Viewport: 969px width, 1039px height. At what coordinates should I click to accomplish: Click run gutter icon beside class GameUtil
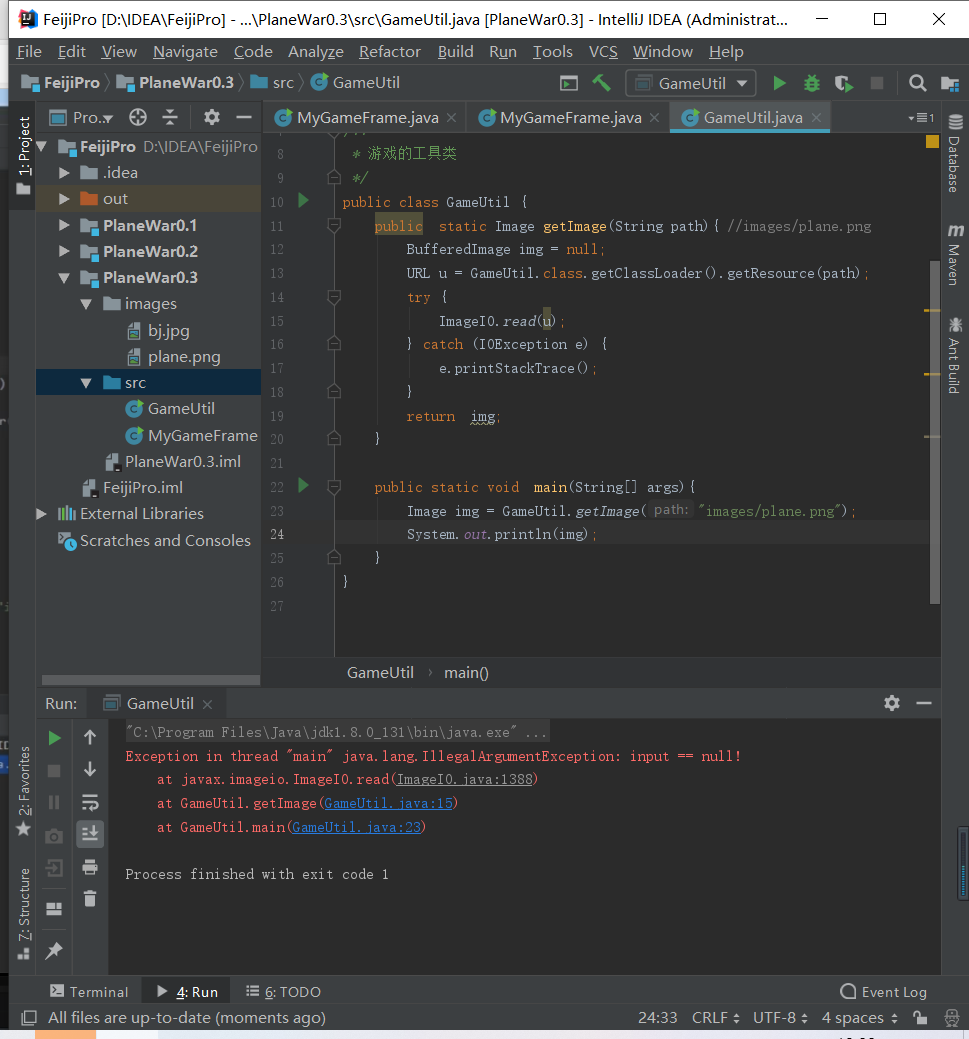point(304,200)
